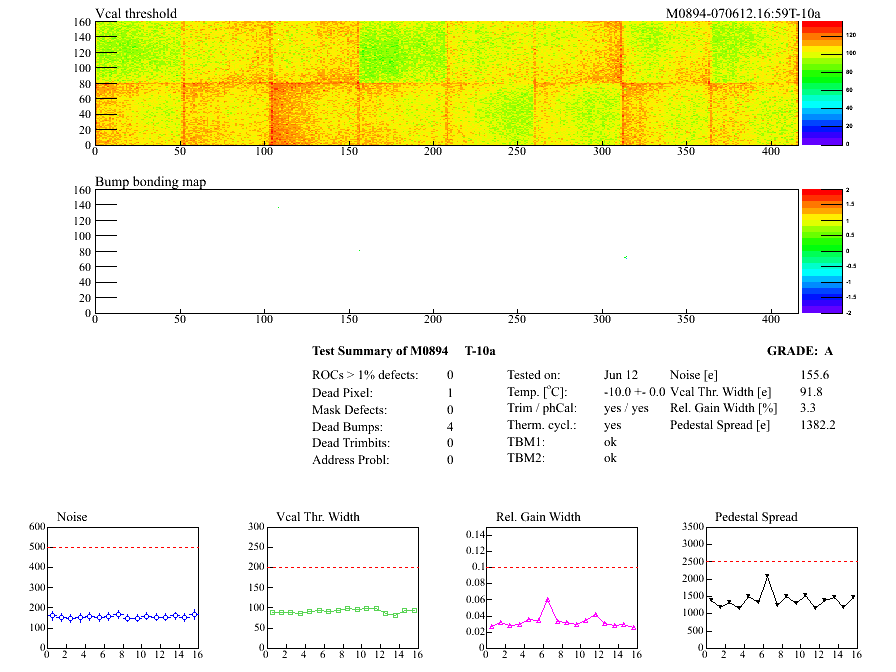Click the "Rel. Gain Width" chart title

pyautogui.click(x=538, y=517)
